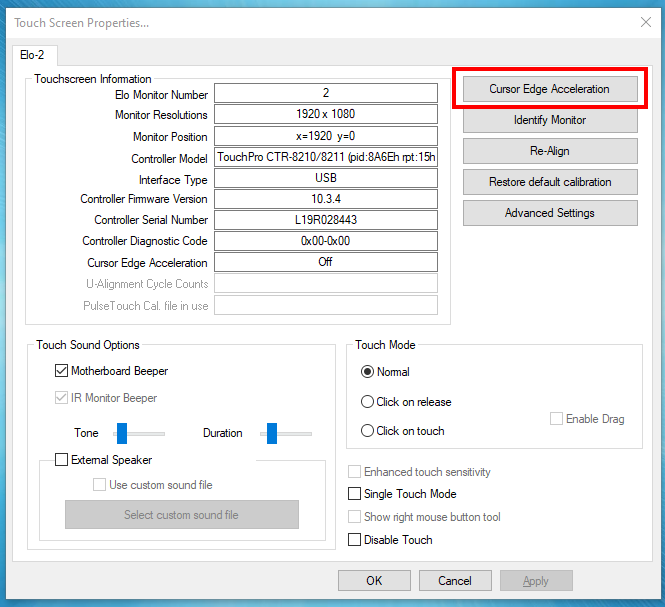This screenshot has height=607, width=665.
Task: Toggle the Motherboard Beeper checkbox
Action: click(x=61, y=371)
